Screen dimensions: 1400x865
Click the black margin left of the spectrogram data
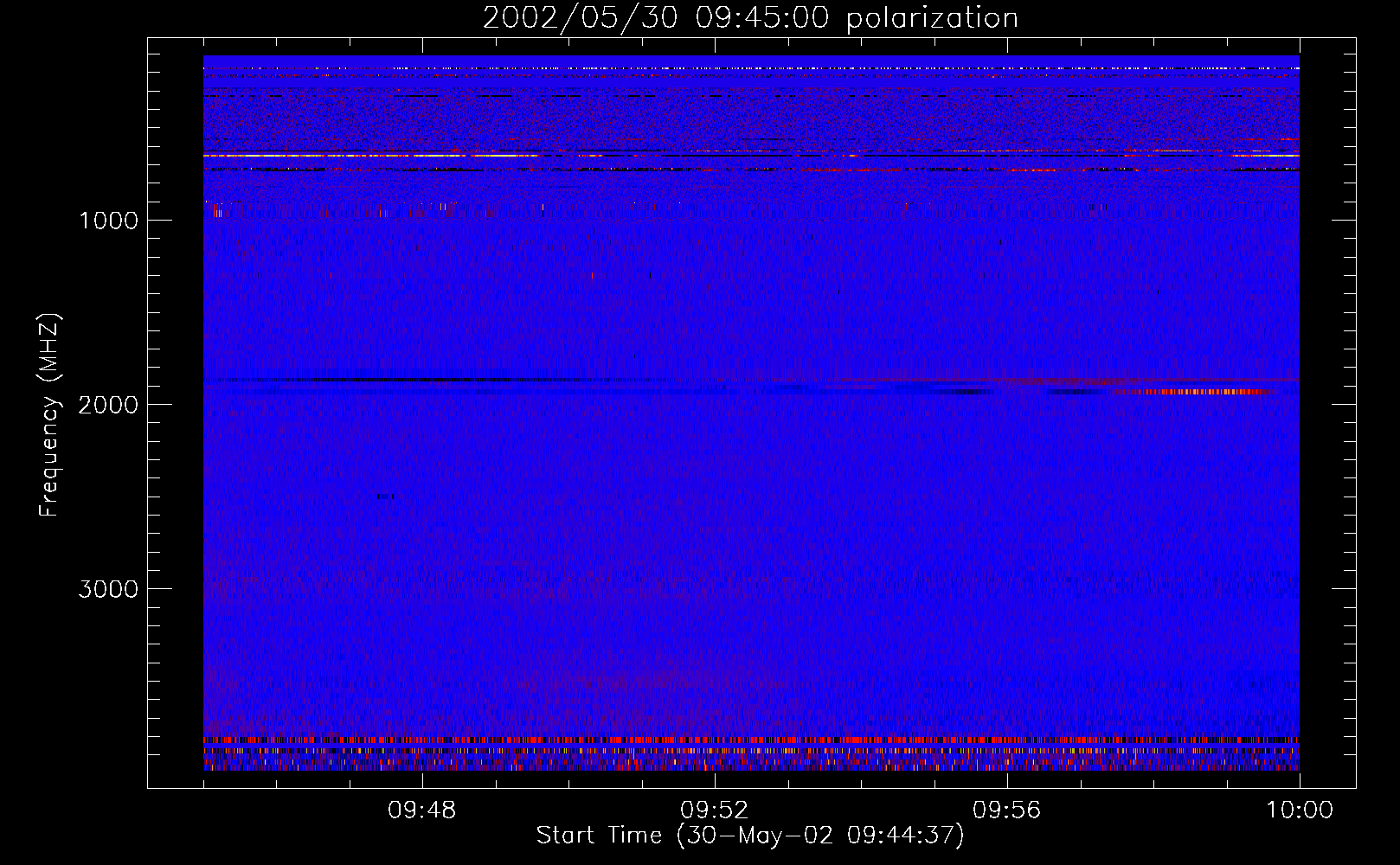(x=176, y=415)
